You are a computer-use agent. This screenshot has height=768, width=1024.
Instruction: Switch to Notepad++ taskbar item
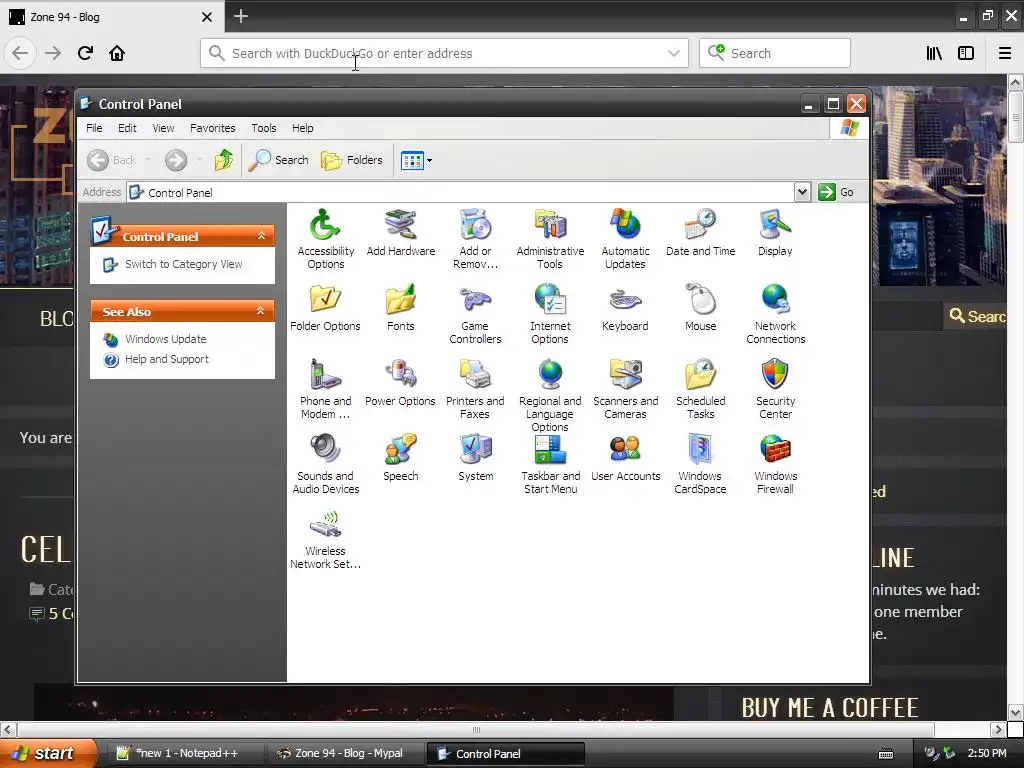[x=186, y=753]
